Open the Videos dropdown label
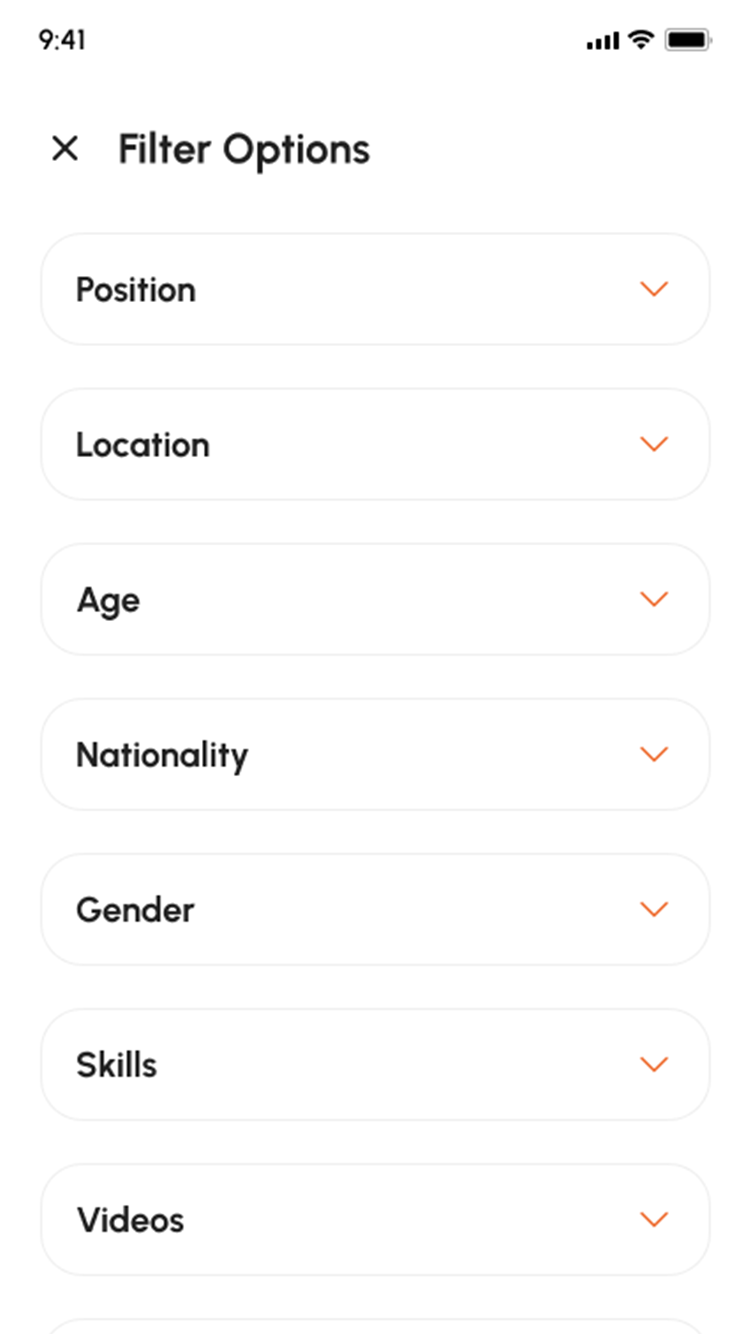Screen dimensions: 750x1334 (x=131, y=1220)
